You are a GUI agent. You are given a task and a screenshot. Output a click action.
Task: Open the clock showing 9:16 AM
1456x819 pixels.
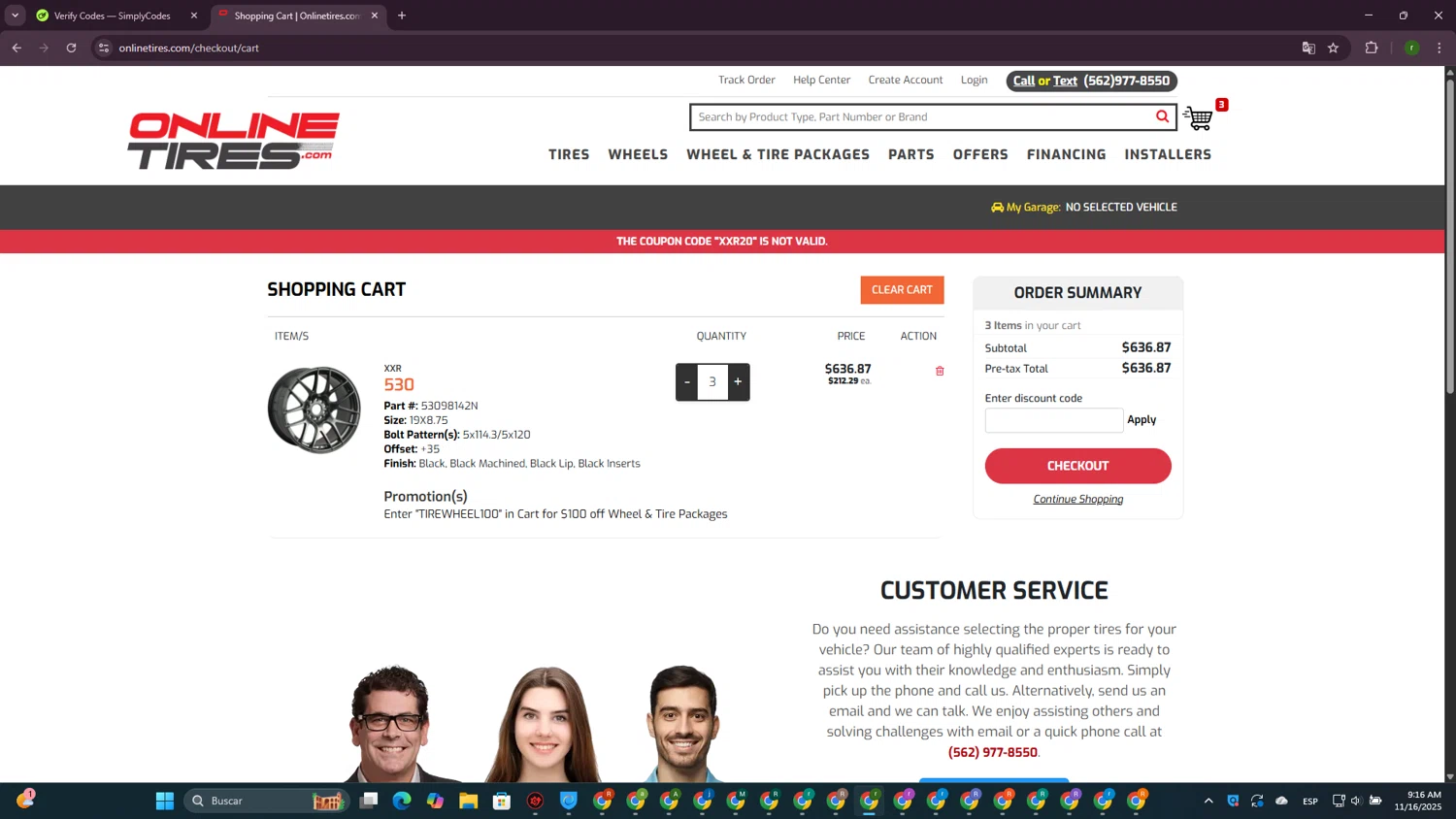coord(1418,801)
